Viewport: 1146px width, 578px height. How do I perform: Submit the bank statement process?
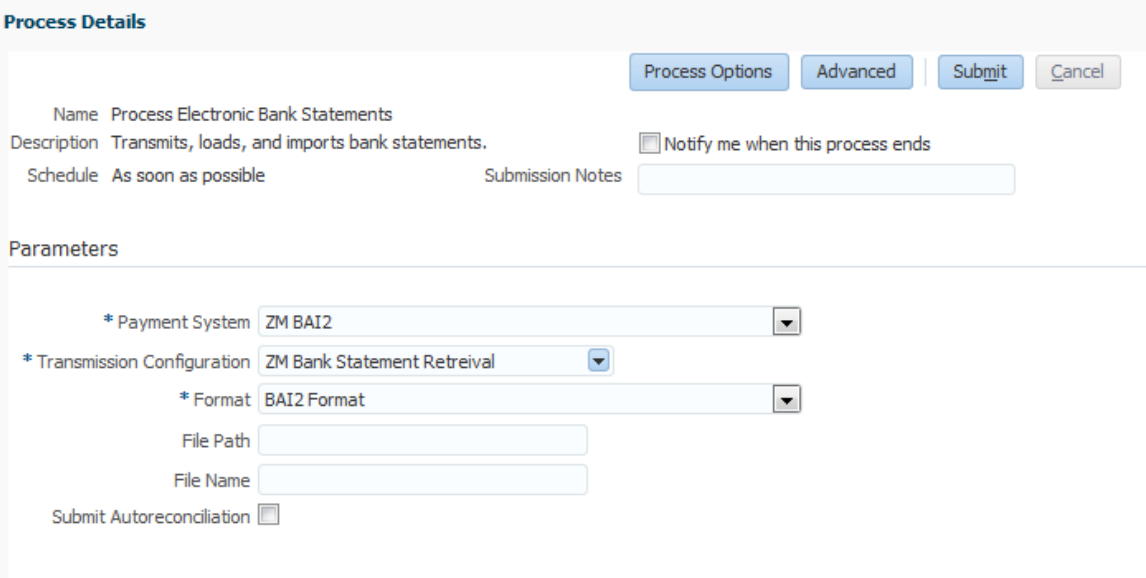click(979, 72)
